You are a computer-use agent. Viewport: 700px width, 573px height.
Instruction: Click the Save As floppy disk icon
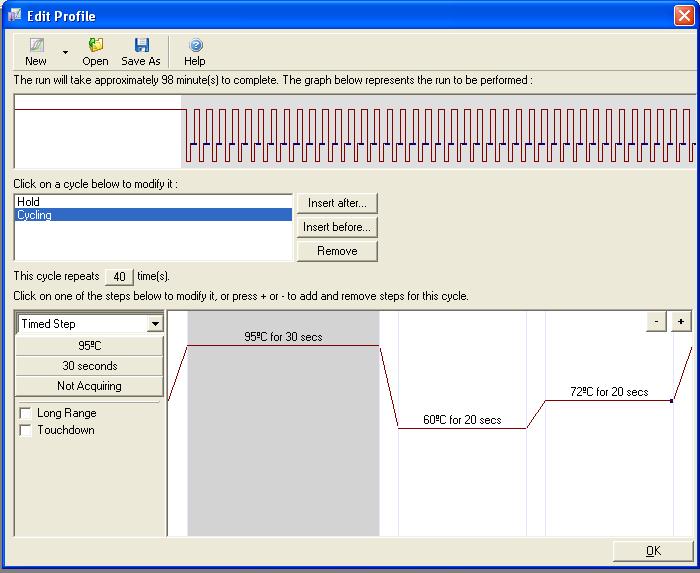pyautogui.click(x=142, y=45)
